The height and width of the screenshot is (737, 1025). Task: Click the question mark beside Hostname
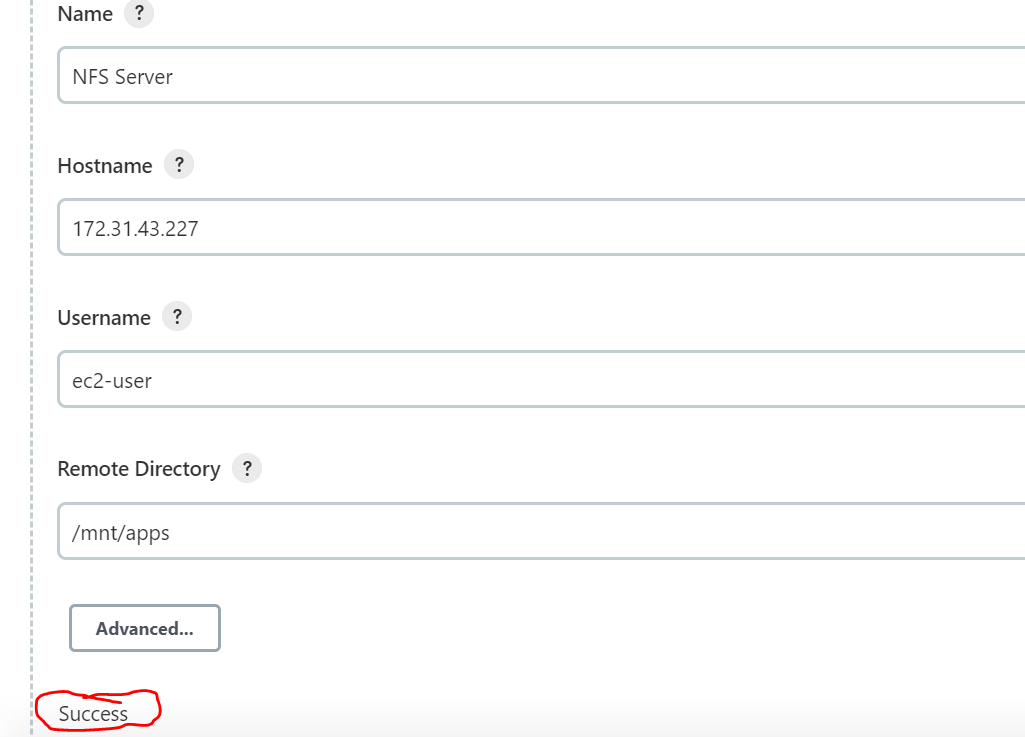(179, 164)
